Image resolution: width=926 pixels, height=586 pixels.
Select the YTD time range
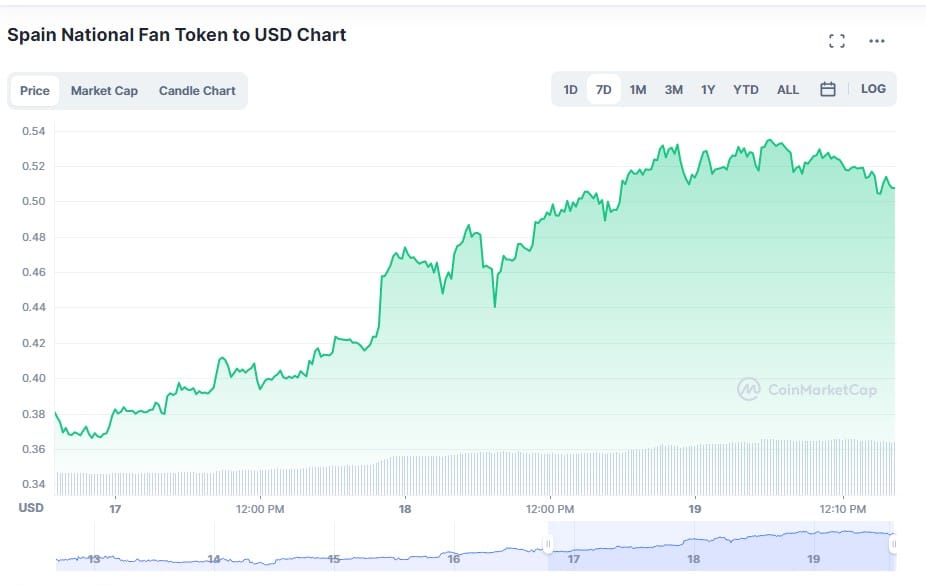746,90
